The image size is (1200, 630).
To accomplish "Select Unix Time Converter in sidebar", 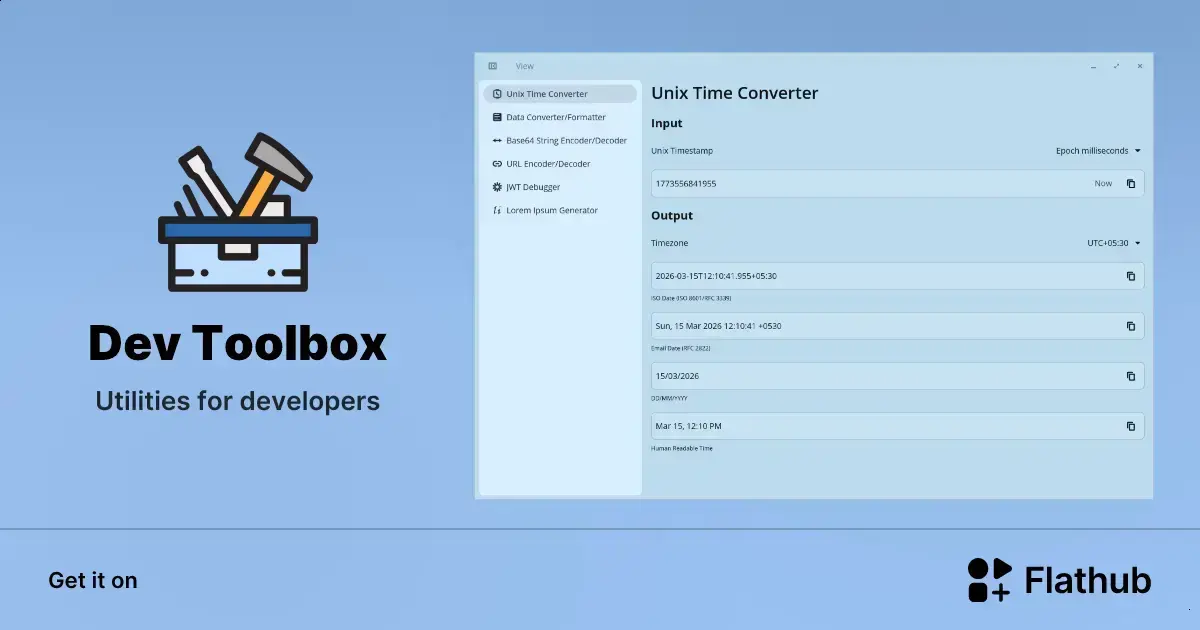I will point(560,94).
